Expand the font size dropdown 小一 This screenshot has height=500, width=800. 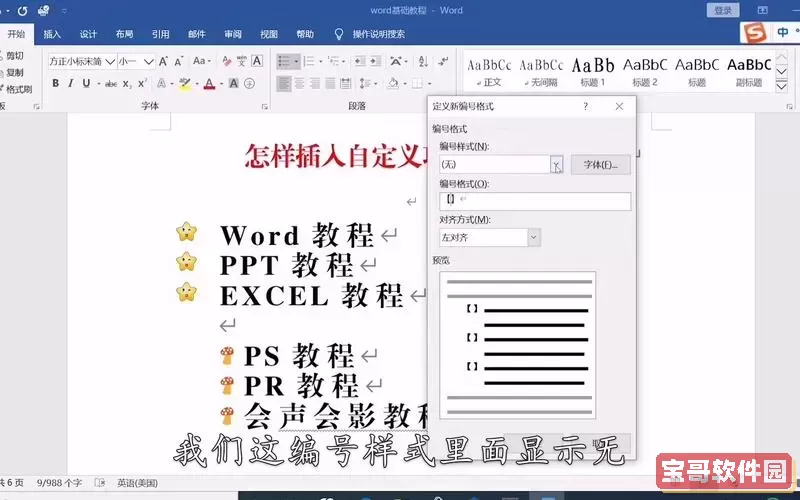click(x=148, y=62)
